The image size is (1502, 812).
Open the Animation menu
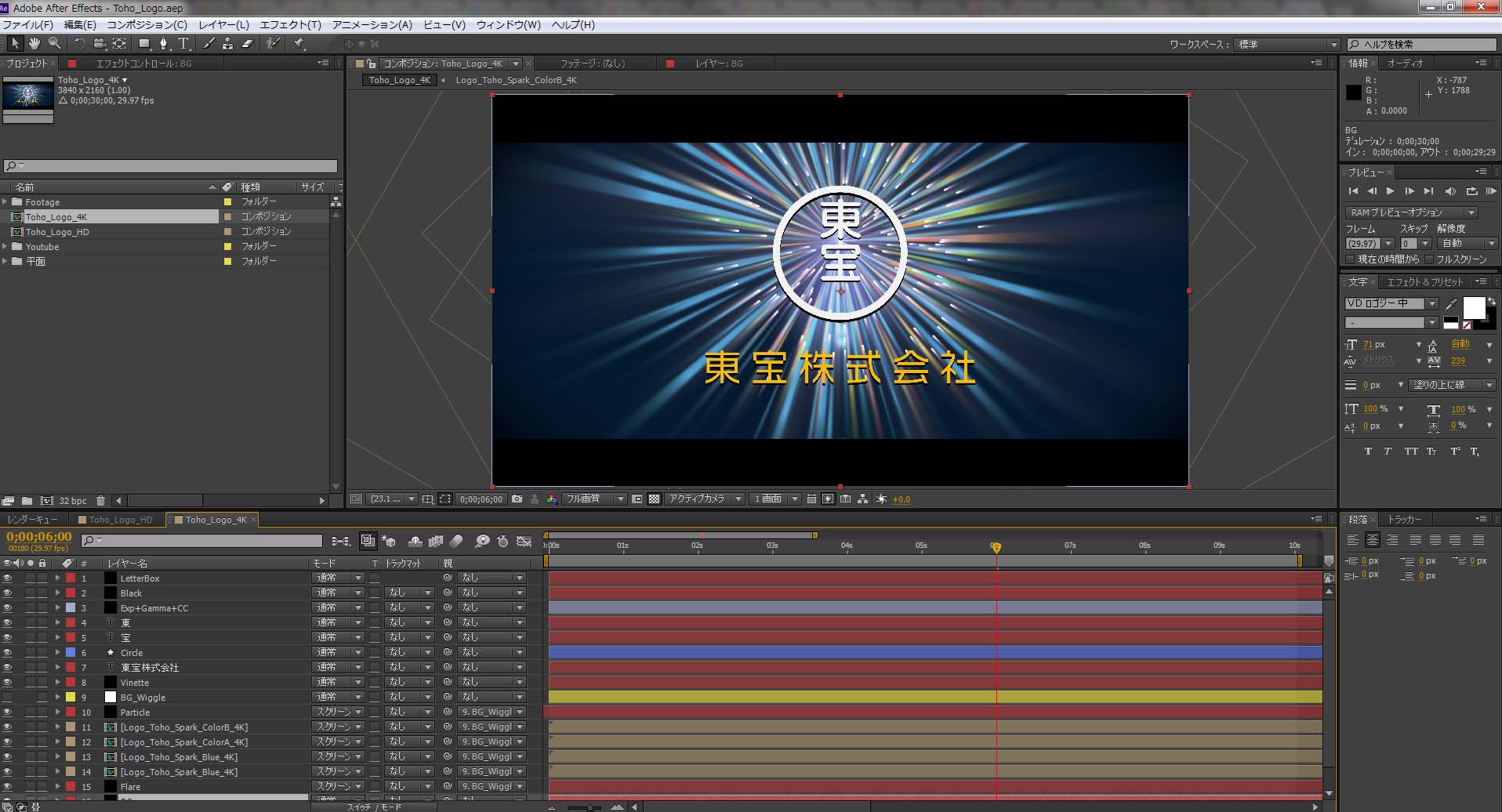tap(372, 25)
